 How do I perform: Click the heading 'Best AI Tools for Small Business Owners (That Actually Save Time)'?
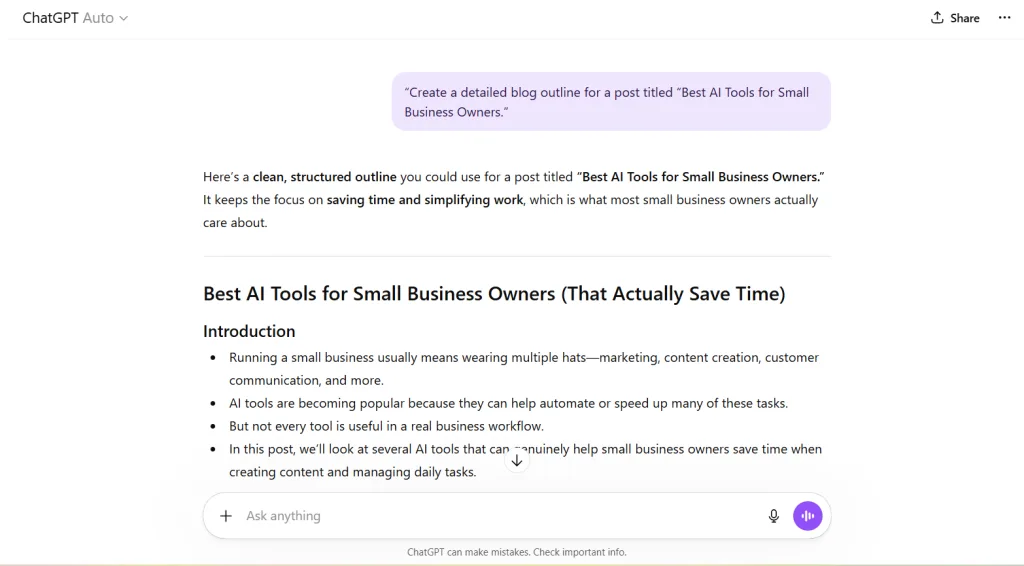pyautogui.click(x=494, y=294)
